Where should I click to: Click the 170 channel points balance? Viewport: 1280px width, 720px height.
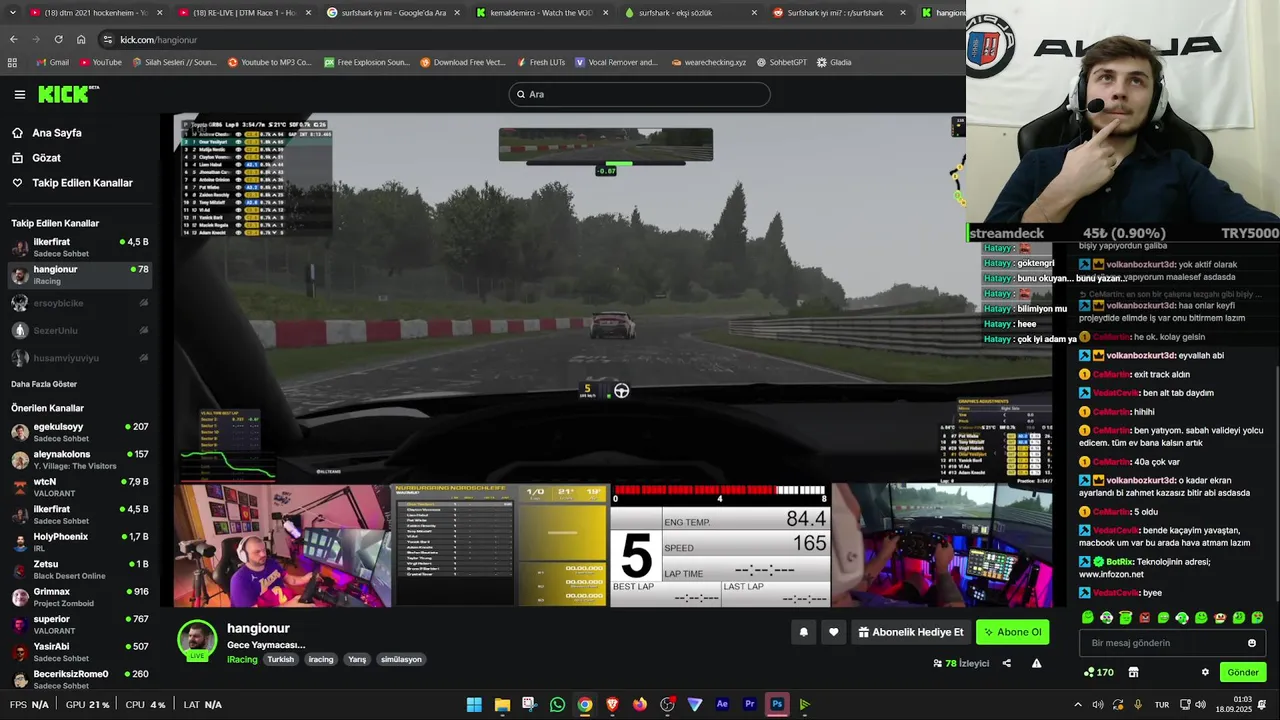(1098, 672)
